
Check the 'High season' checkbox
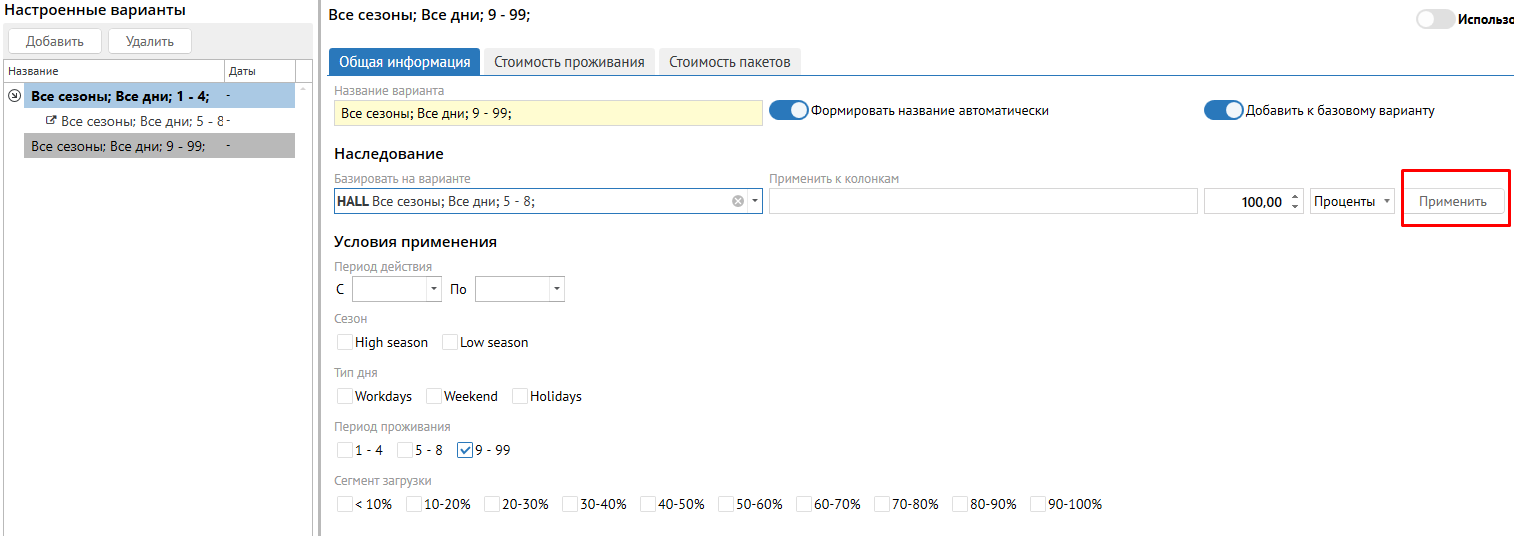(x=345, y=342)
